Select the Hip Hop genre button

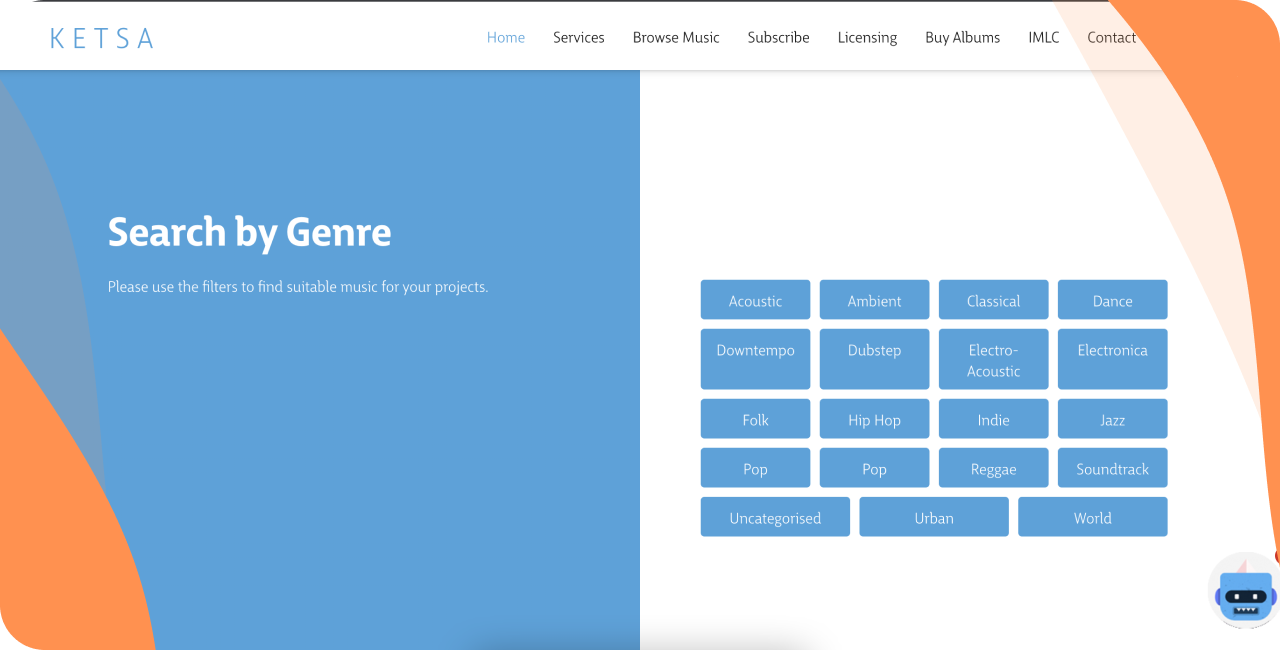click(x=874, y=419)
